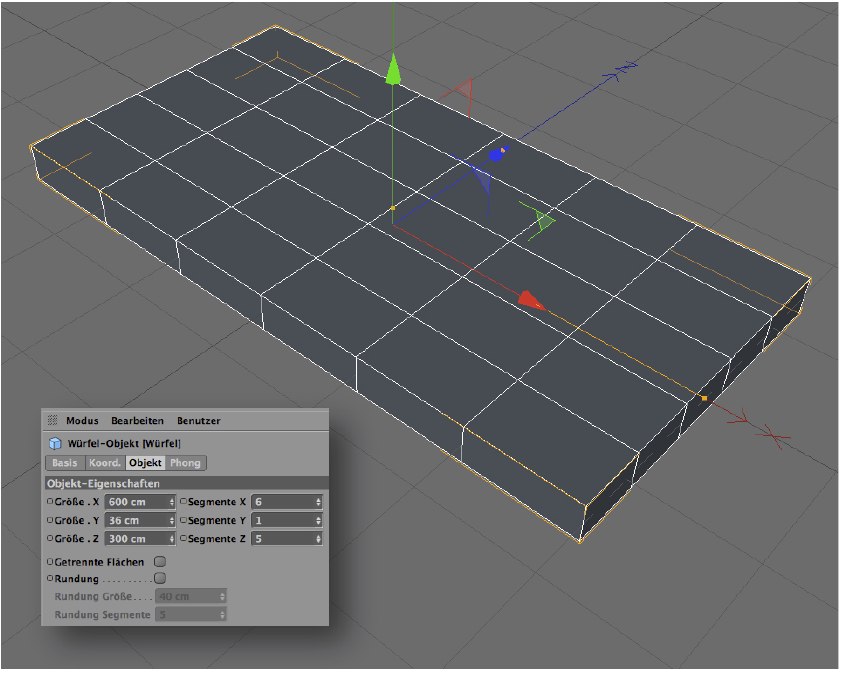Click the panel grip icon left of Modus
This screenshot has height=674, width=843.
[x=53, y=421]
